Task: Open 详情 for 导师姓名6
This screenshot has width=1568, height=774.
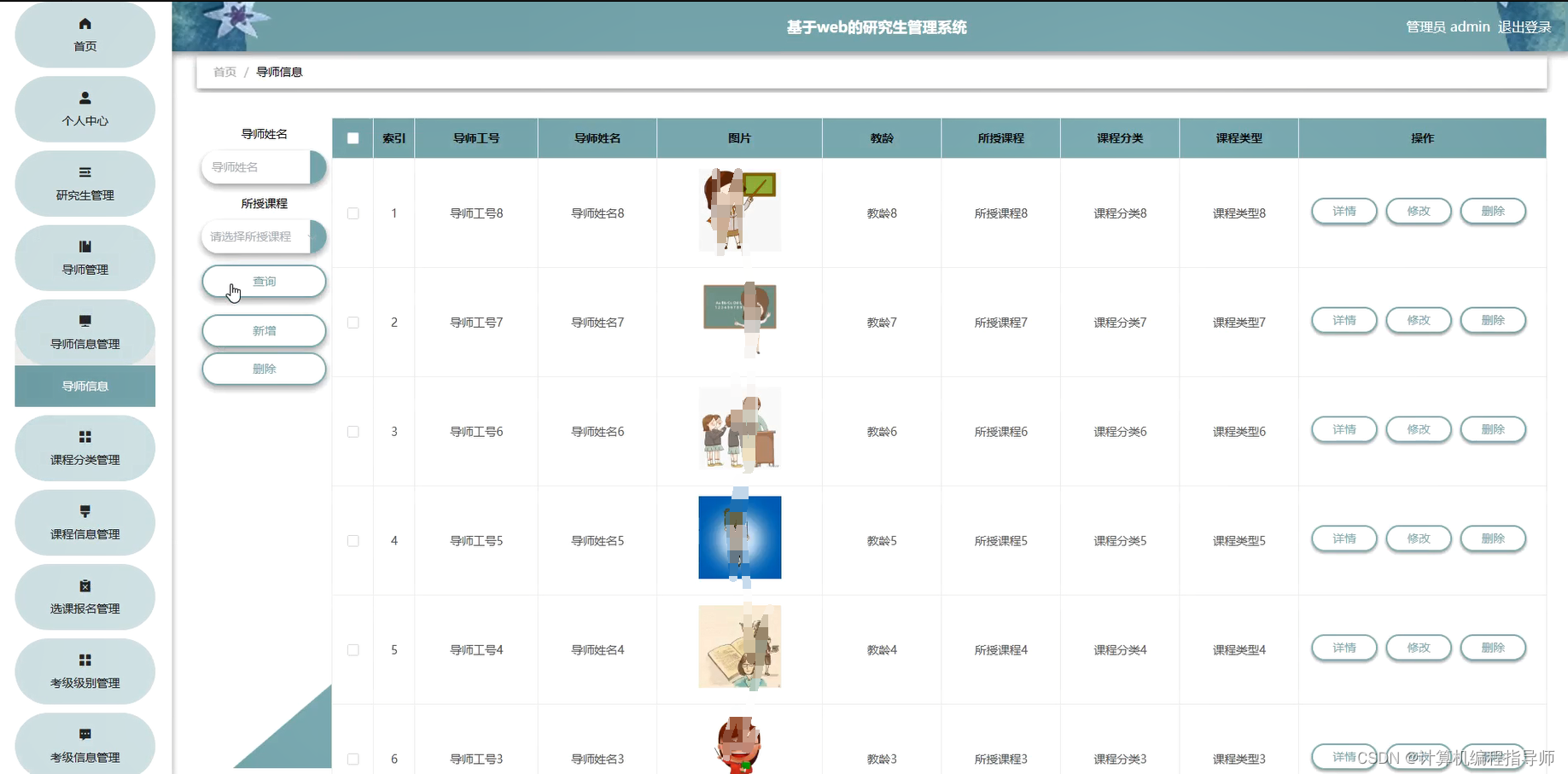Action: (x=1344, y=429)
